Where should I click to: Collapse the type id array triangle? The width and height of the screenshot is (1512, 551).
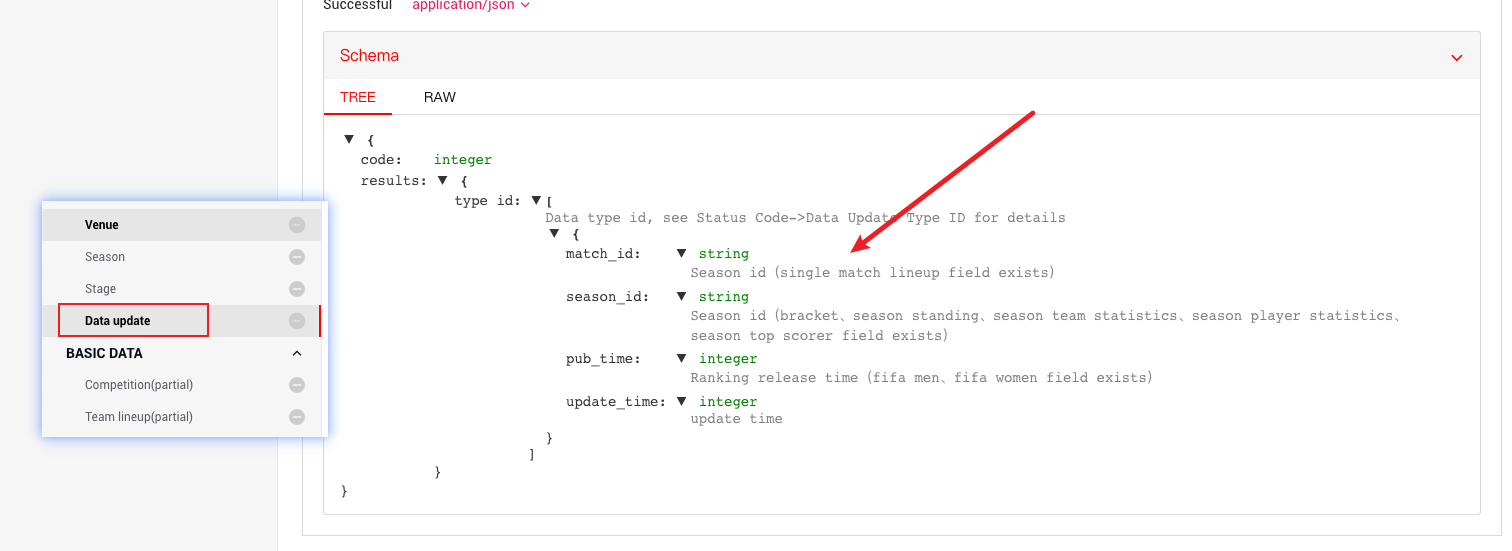(536, 201)
